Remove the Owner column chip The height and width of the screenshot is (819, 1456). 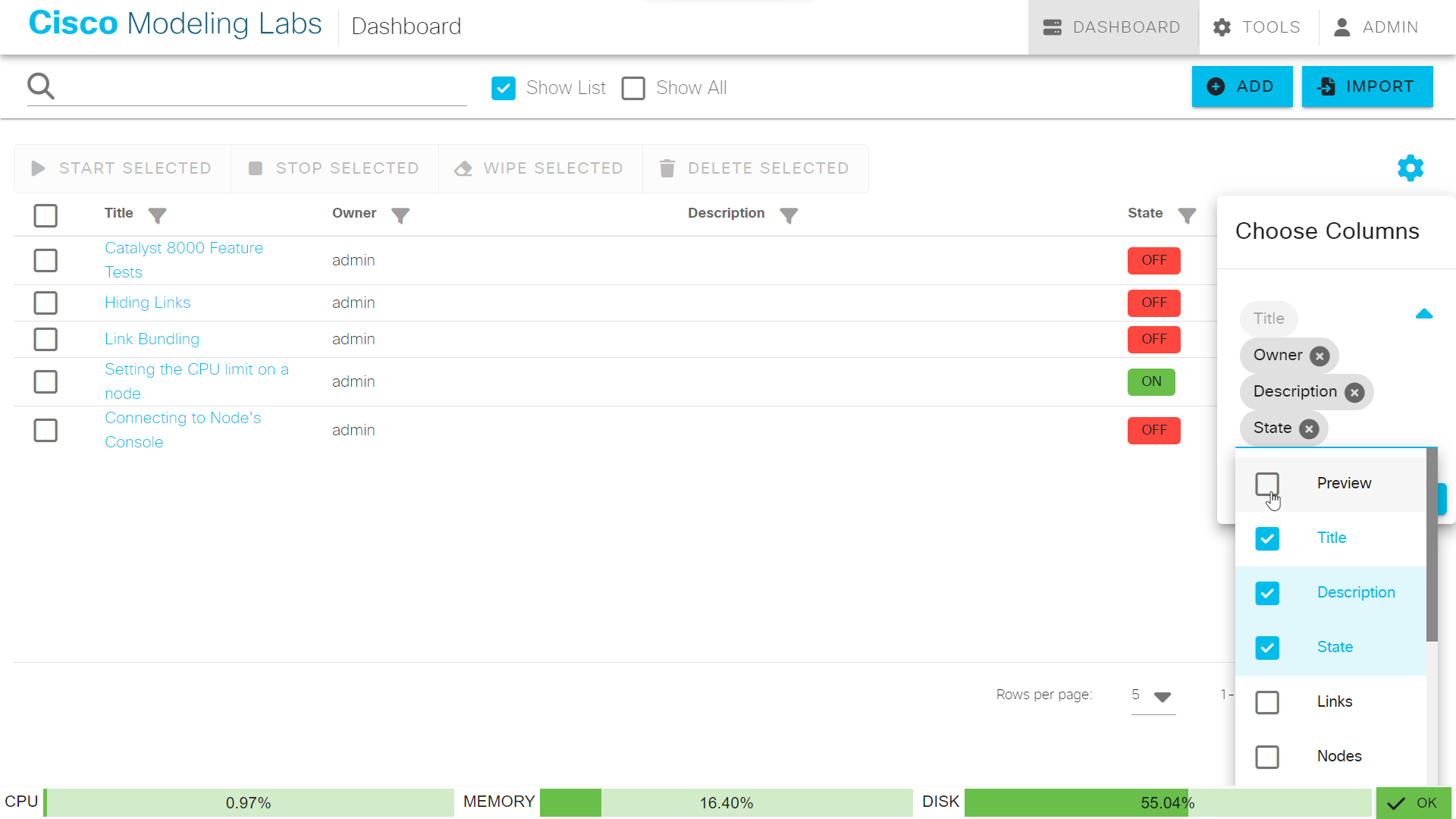(x=1319, y=355)
